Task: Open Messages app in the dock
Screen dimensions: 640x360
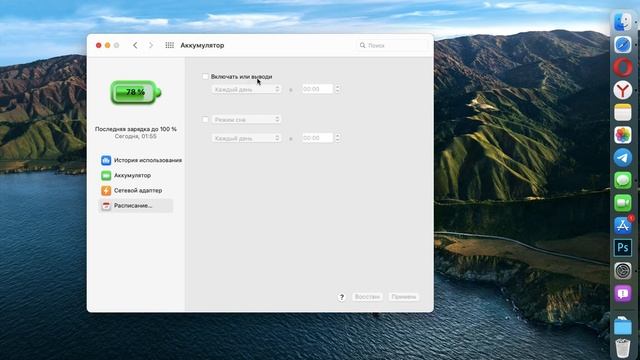Action: pos(623,180)
